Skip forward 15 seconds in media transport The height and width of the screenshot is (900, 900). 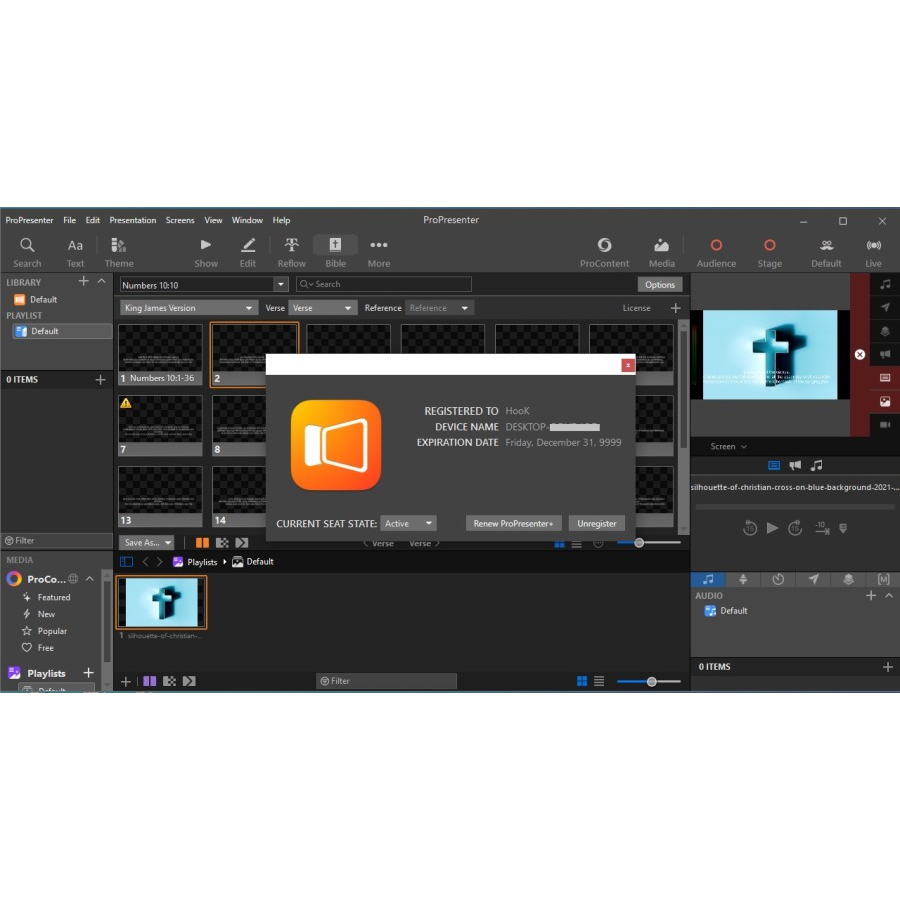pos(795,528)
